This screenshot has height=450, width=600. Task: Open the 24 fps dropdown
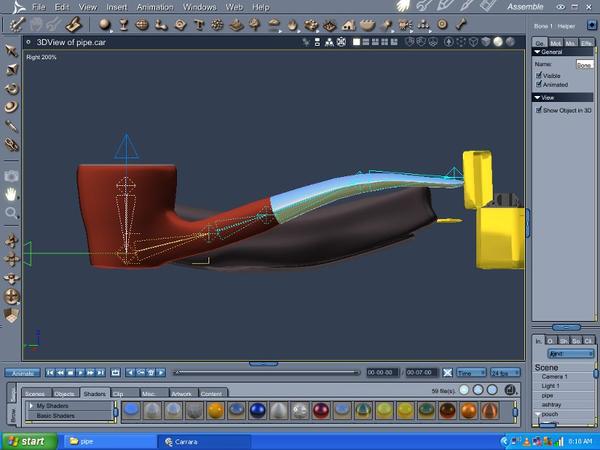[x=505, y=372]
